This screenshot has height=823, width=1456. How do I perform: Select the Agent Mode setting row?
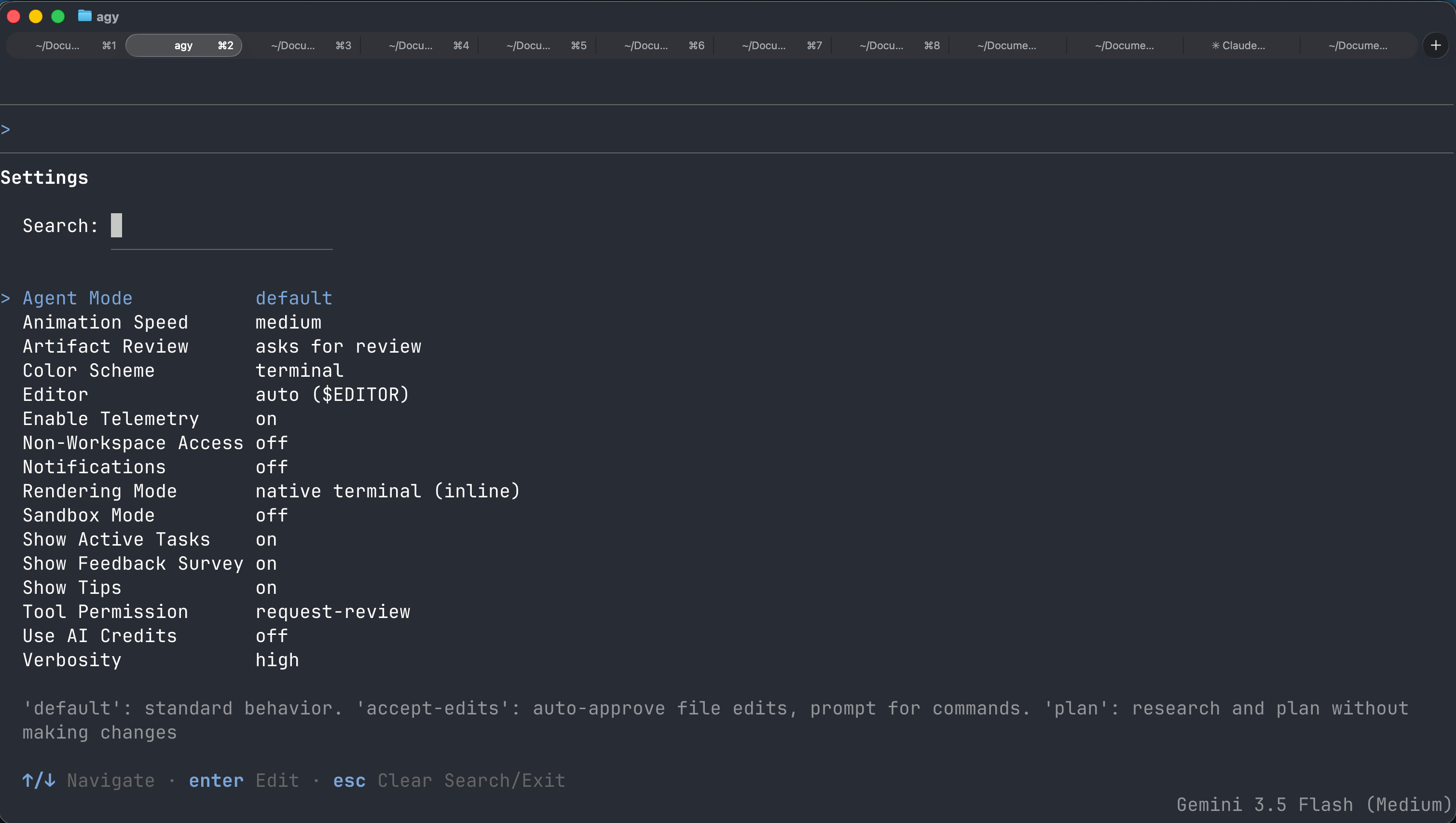pos(178,298)
